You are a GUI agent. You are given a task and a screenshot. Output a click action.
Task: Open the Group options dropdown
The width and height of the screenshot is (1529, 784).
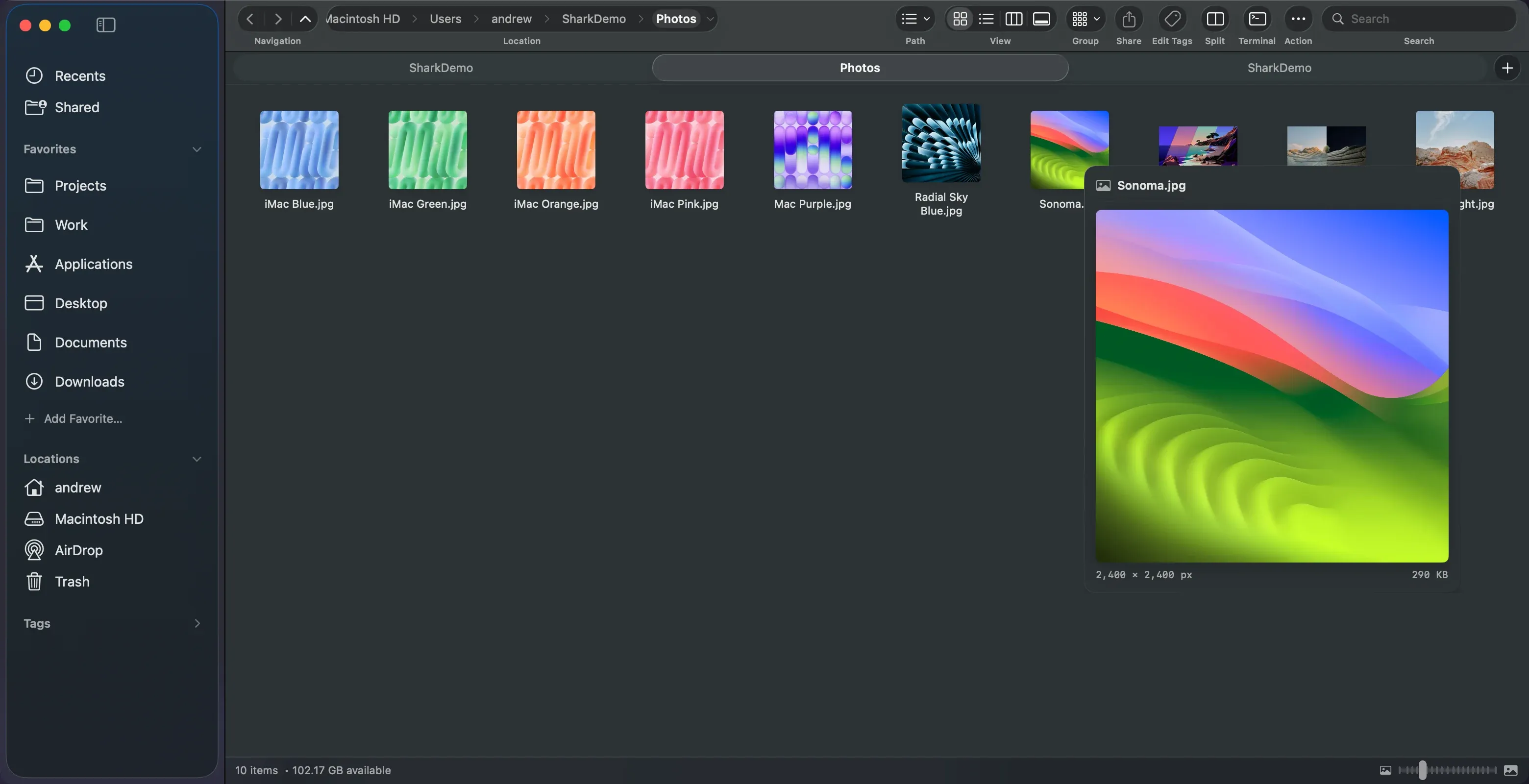1085,19
